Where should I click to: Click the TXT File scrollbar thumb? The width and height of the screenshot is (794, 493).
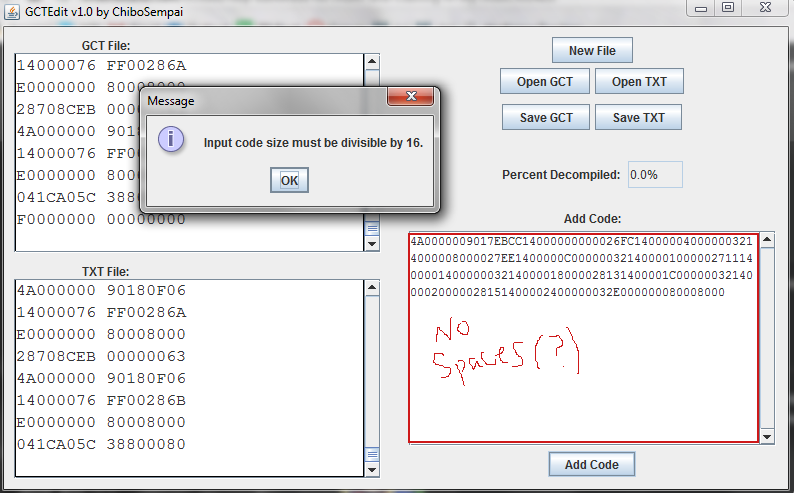click(x=372, y=454)
